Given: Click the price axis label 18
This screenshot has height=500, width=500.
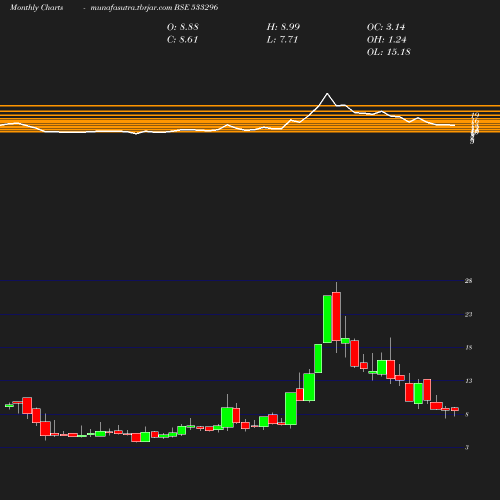Looking at the screenshot, I should point(469,348).
